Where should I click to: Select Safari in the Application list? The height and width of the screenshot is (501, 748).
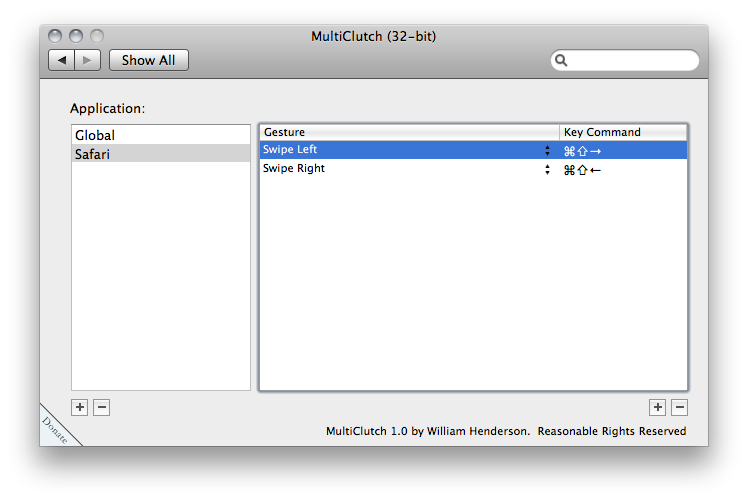(x=161, y=154)
